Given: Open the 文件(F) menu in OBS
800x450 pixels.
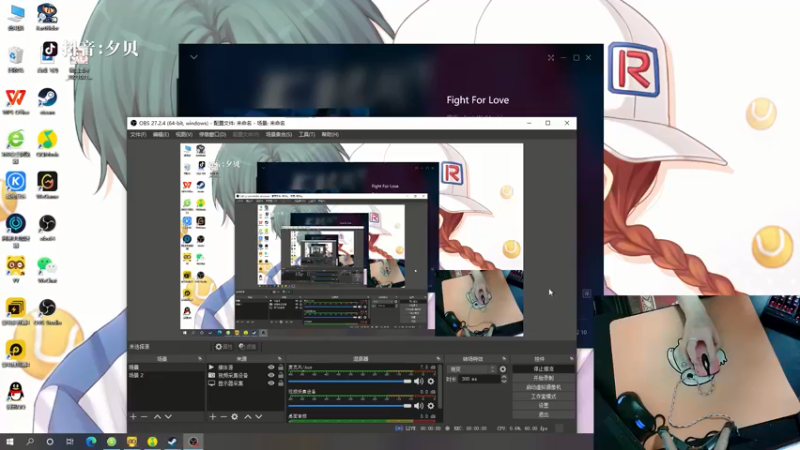Looking at the screenshot, I should (138, 135).
